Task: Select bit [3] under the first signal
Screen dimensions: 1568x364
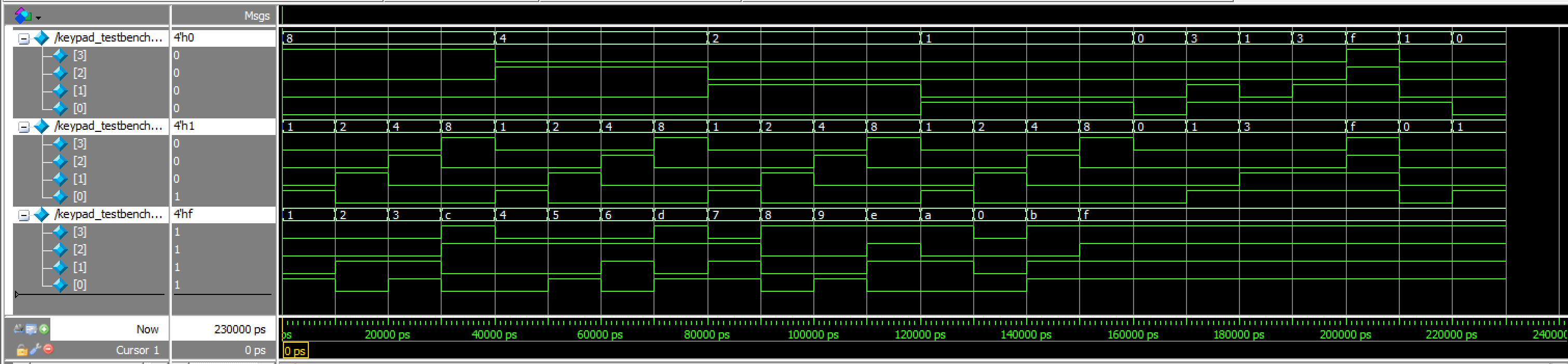Action: [79, 56]
